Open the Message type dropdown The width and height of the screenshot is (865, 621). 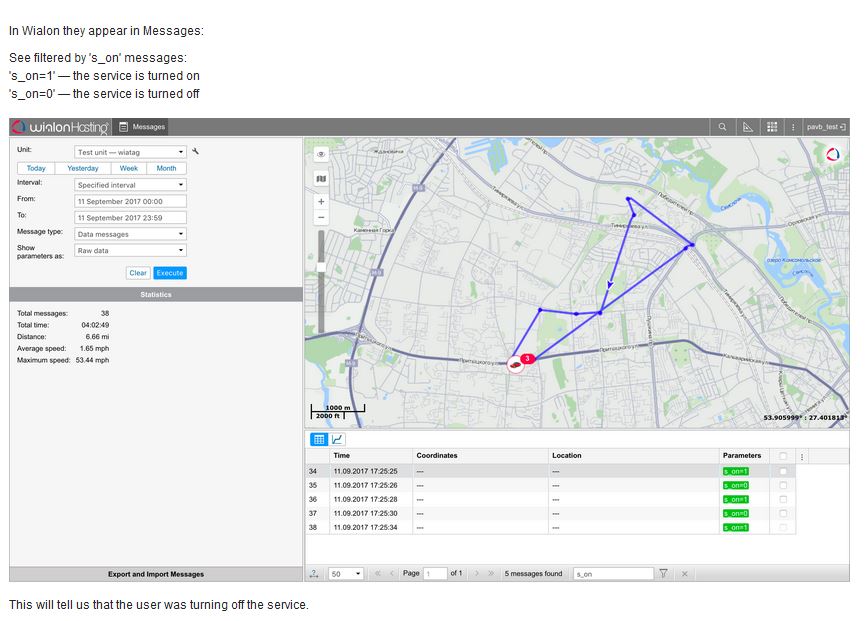click(x=130, y=235)
